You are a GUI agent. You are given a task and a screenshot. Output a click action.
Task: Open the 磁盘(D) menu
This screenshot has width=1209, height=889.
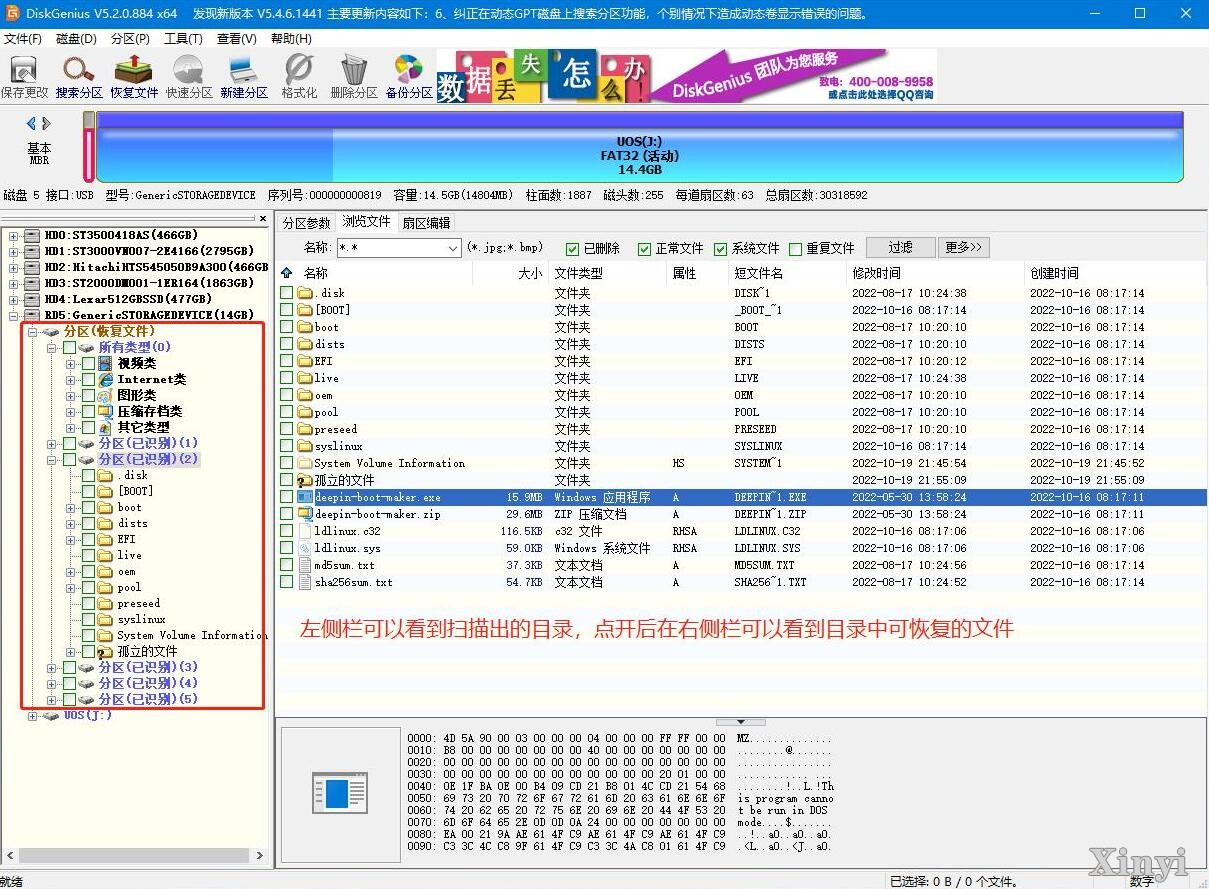coord(77,38)
